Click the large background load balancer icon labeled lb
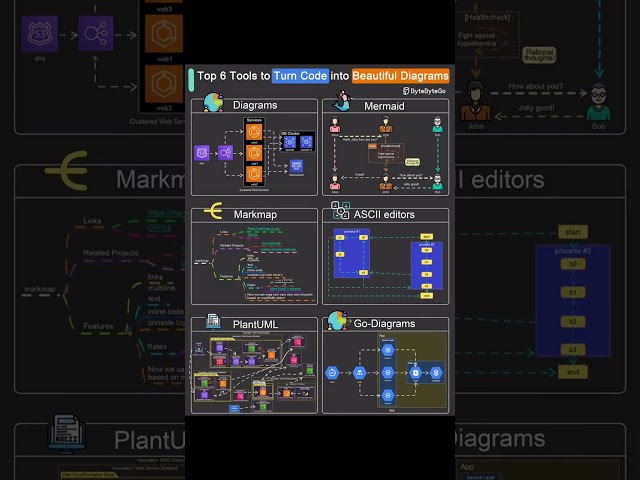Viewport: 640px width, 480px height. click(96, 34)
